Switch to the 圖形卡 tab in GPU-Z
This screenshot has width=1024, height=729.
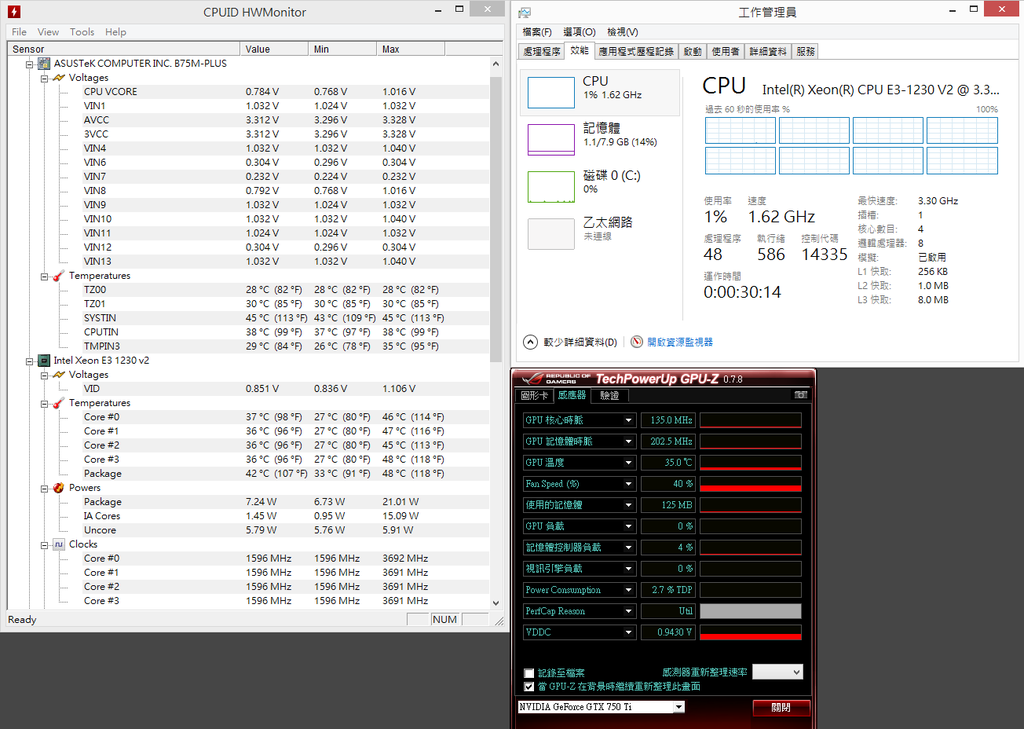point(534,396)
